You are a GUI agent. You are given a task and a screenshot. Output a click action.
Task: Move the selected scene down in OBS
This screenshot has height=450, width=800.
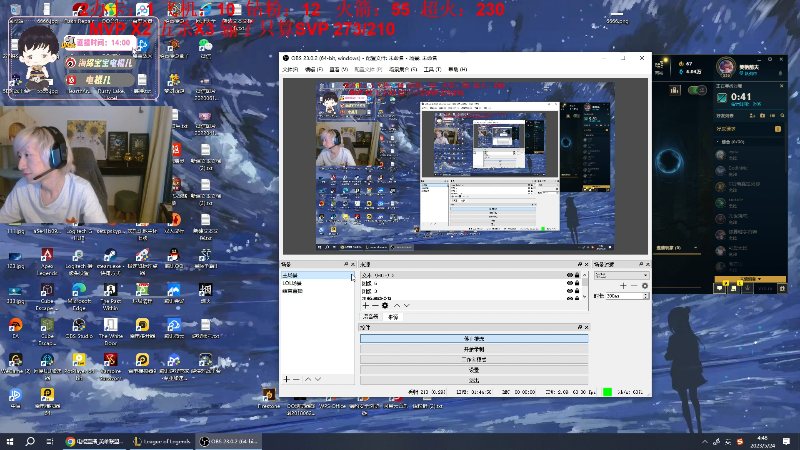click(x=318, y=380)
